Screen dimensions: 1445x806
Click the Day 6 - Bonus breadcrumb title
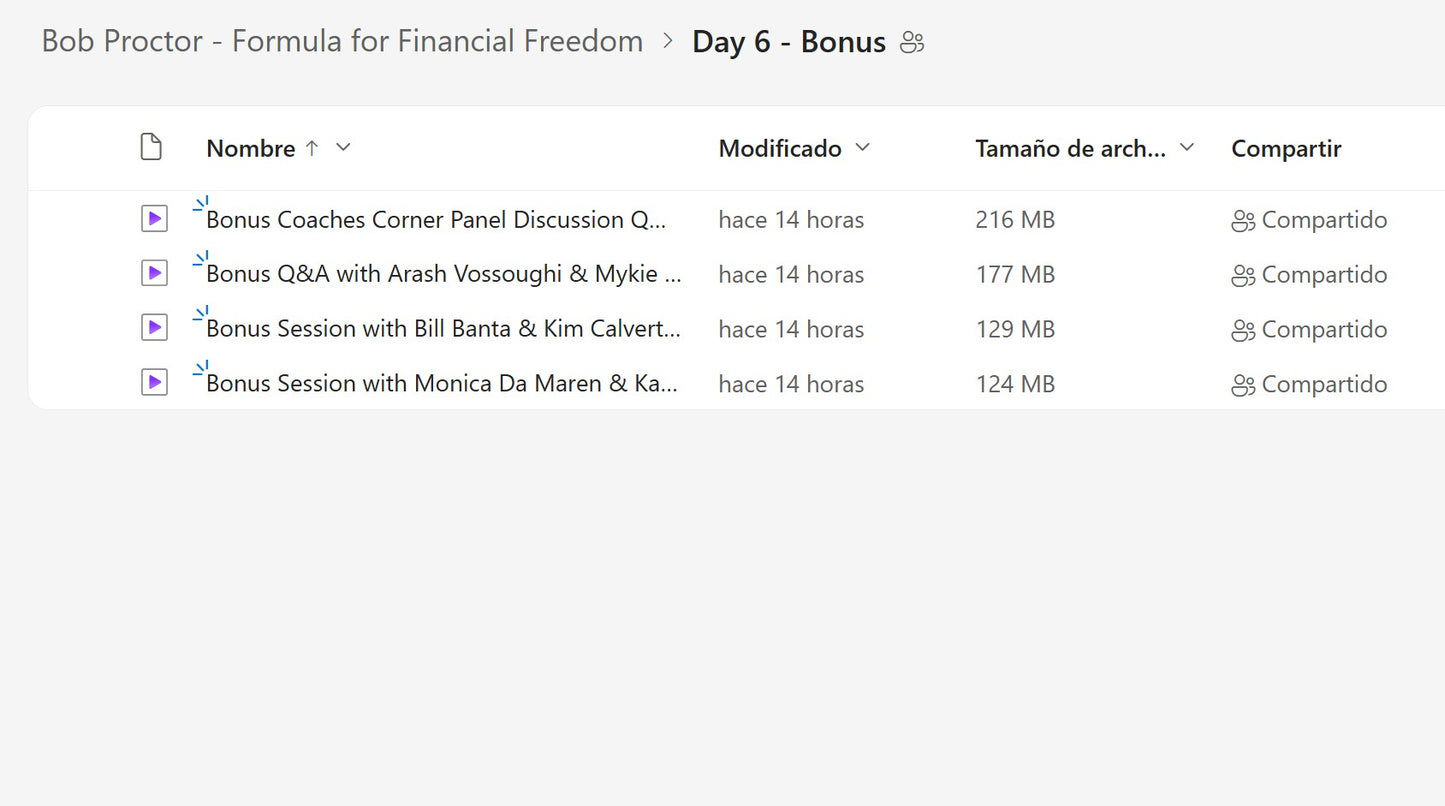click(x=788, y=42)
